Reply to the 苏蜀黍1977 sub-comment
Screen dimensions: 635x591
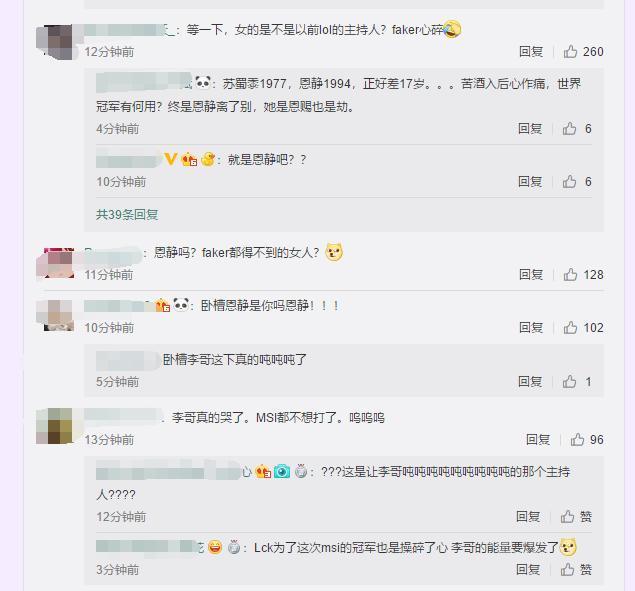point(530,129)
